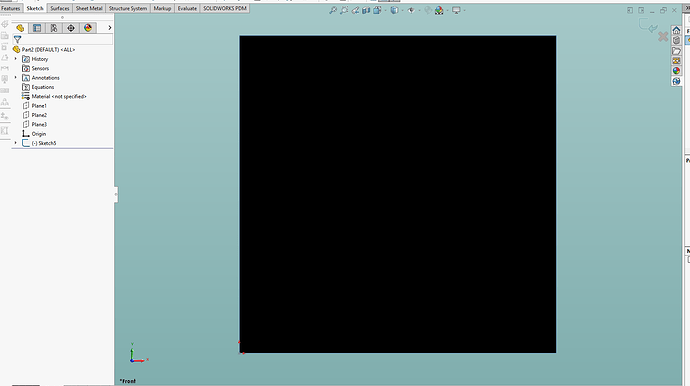The width and height of the screenshot is (690, 386).
Task: Select Plane2 in the feature tree
Action: 34,115
